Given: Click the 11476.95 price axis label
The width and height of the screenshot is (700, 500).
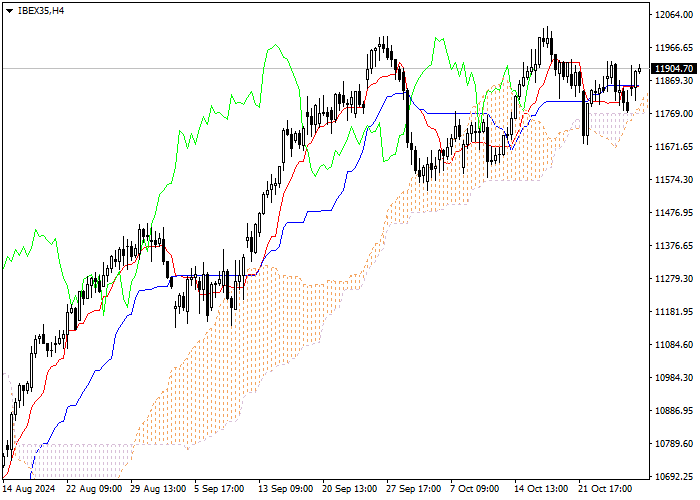Looking at the screenshot, I should coord(674,212).
